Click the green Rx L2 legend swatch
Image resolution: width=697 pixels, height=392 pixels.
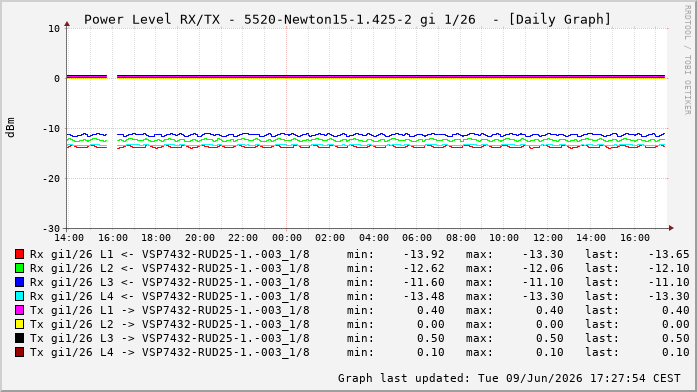(19, 268)
